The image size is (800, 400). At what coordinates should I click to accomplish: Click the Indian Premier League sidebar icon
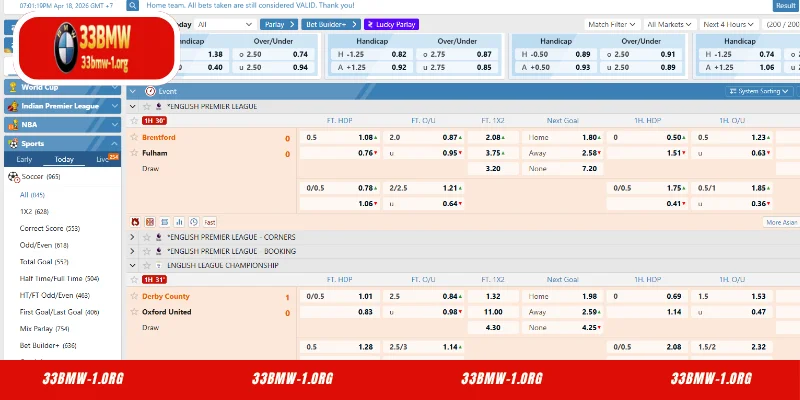13,106
